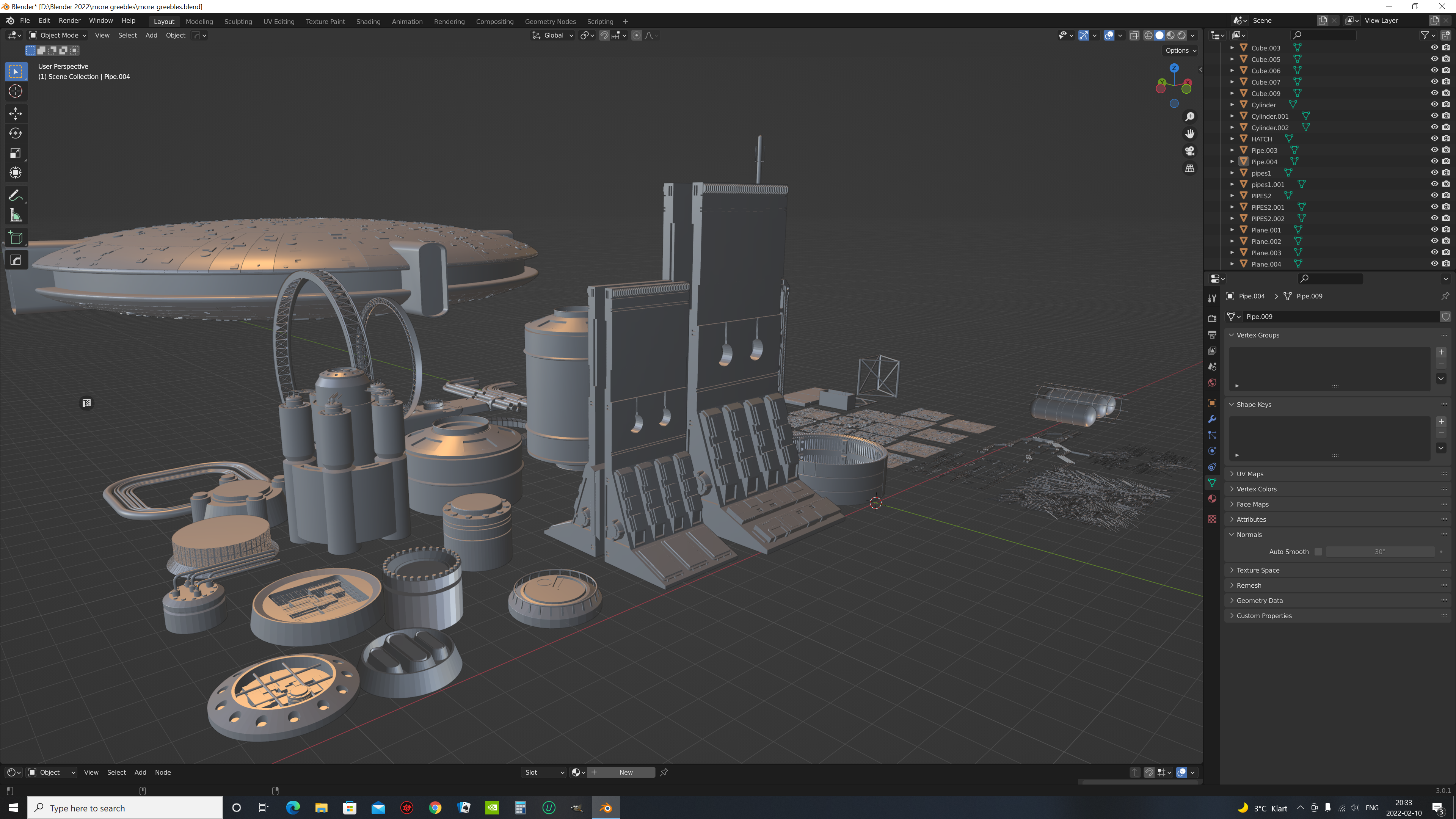Viewport: 1456px width, 819px height.
Task: Hide Cube.003 in the outliner
Action: pyautogui.click(x=1434, y=47)
